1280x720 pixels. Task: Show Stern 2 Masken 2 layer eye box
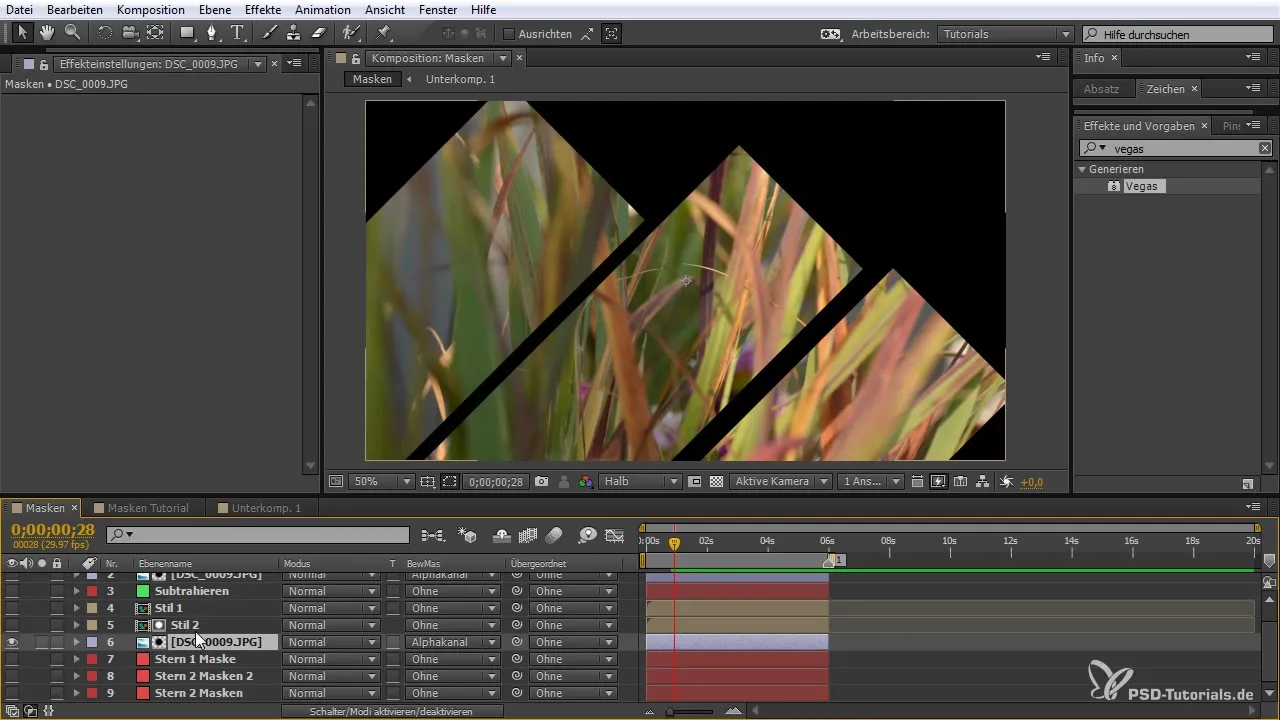pos(12,676)
